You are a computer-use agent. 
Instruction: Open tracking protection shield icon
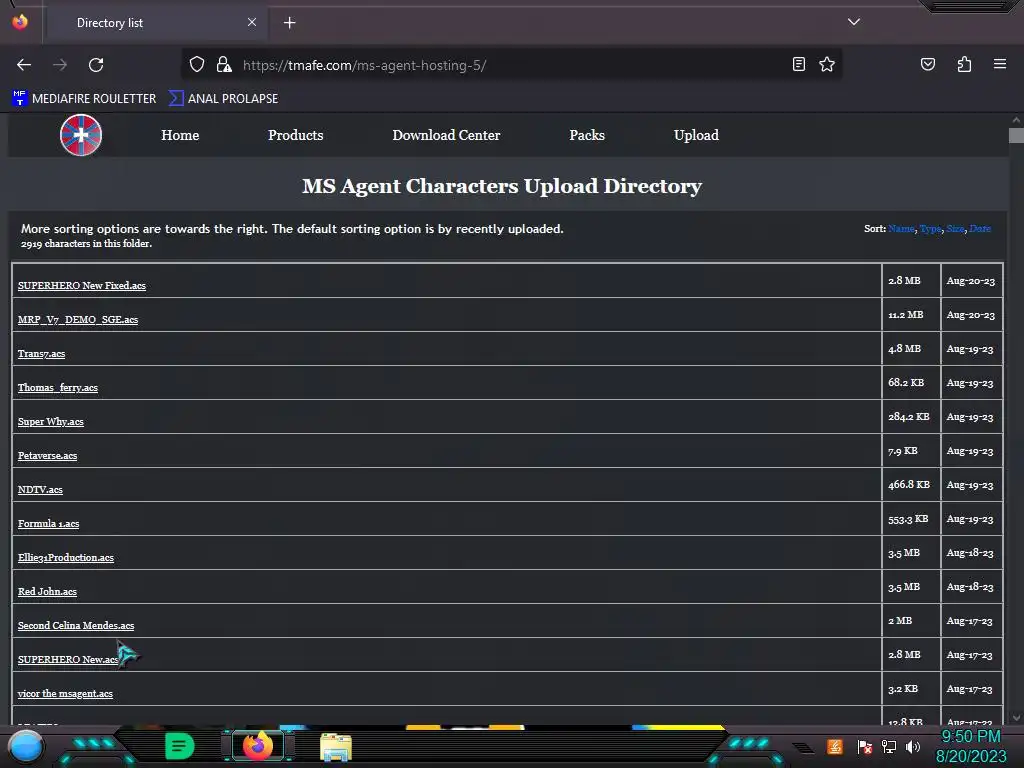(x=197, y=64)
